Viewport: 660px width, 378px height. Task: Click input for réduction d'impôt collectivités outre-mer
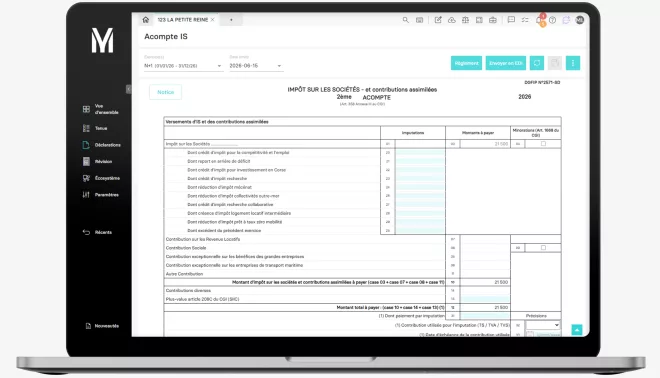[x=420, y=196]
